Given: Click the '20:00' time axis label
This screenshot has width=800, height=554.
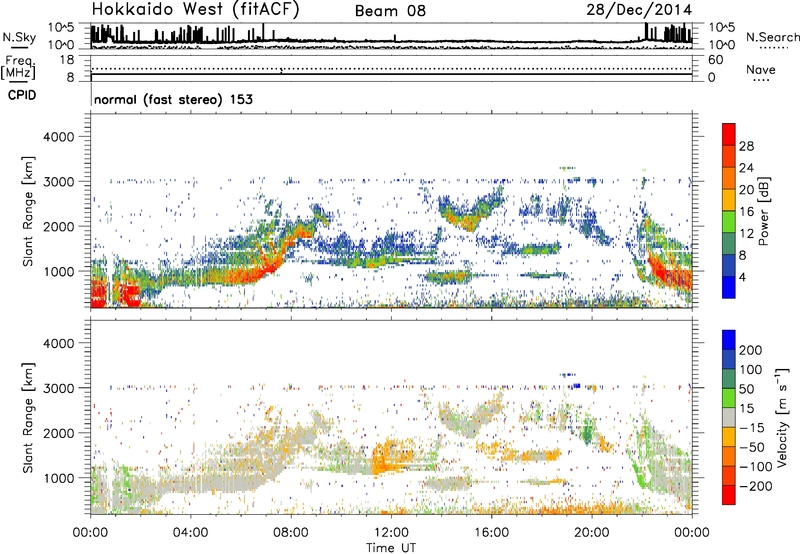Looking at the screenshot, I should tap(592, 533).
